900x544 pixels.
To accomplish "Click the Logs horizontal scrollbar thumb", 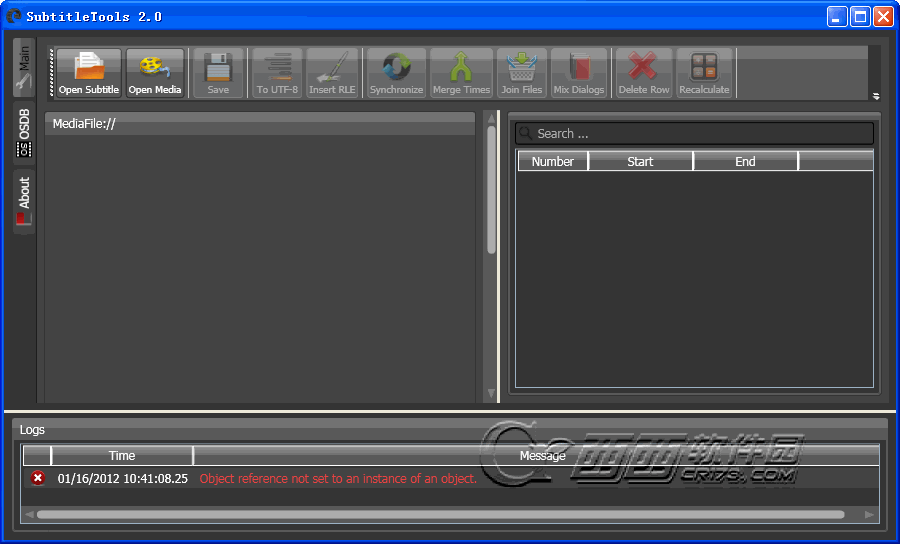I will coord(440,515).
